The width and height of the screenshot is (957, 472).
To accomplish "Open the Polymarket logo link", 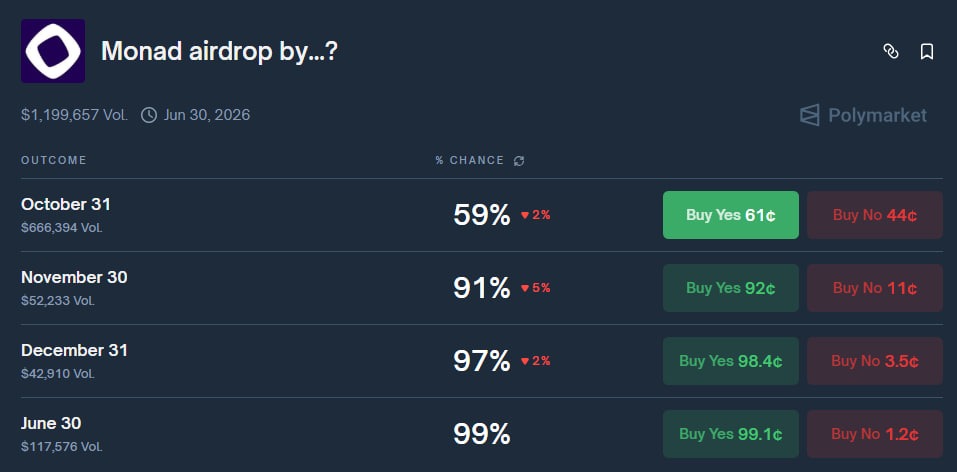I will tap(863, 115).
